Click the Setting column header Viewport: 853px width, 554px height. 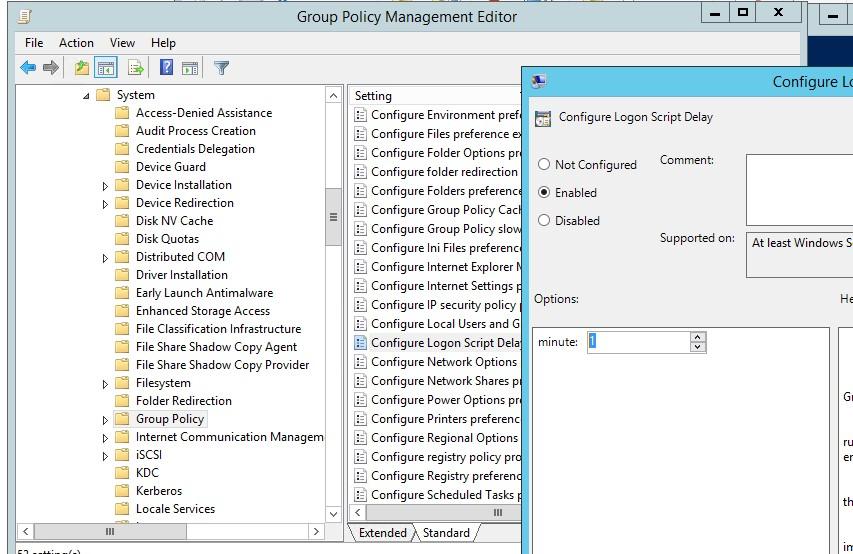(x=435, y=96)
